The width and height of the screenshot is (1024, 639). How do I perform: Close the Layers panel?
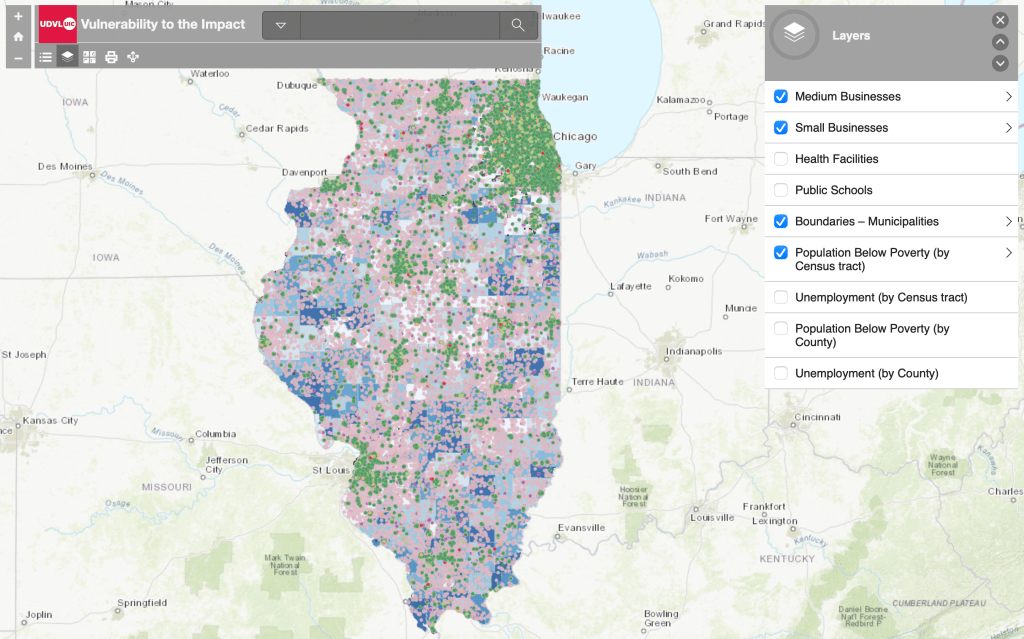coord(1000,20)
